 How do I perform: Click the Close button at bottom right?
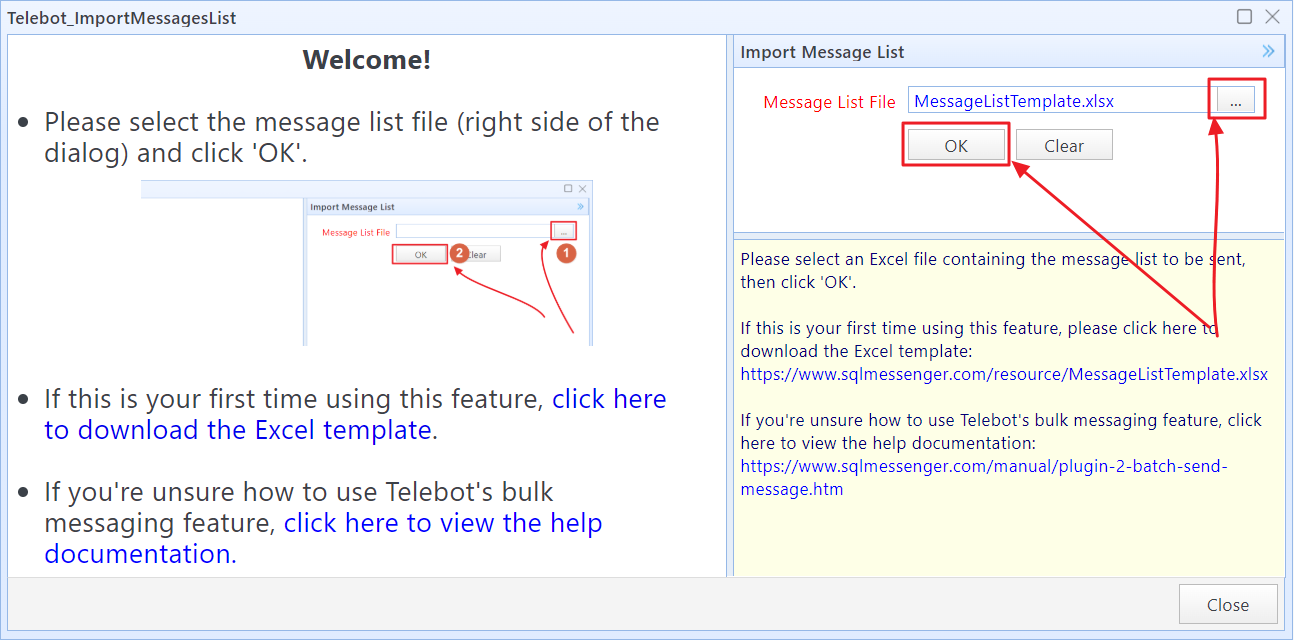pyautogui.click(x=1227, y=605)
